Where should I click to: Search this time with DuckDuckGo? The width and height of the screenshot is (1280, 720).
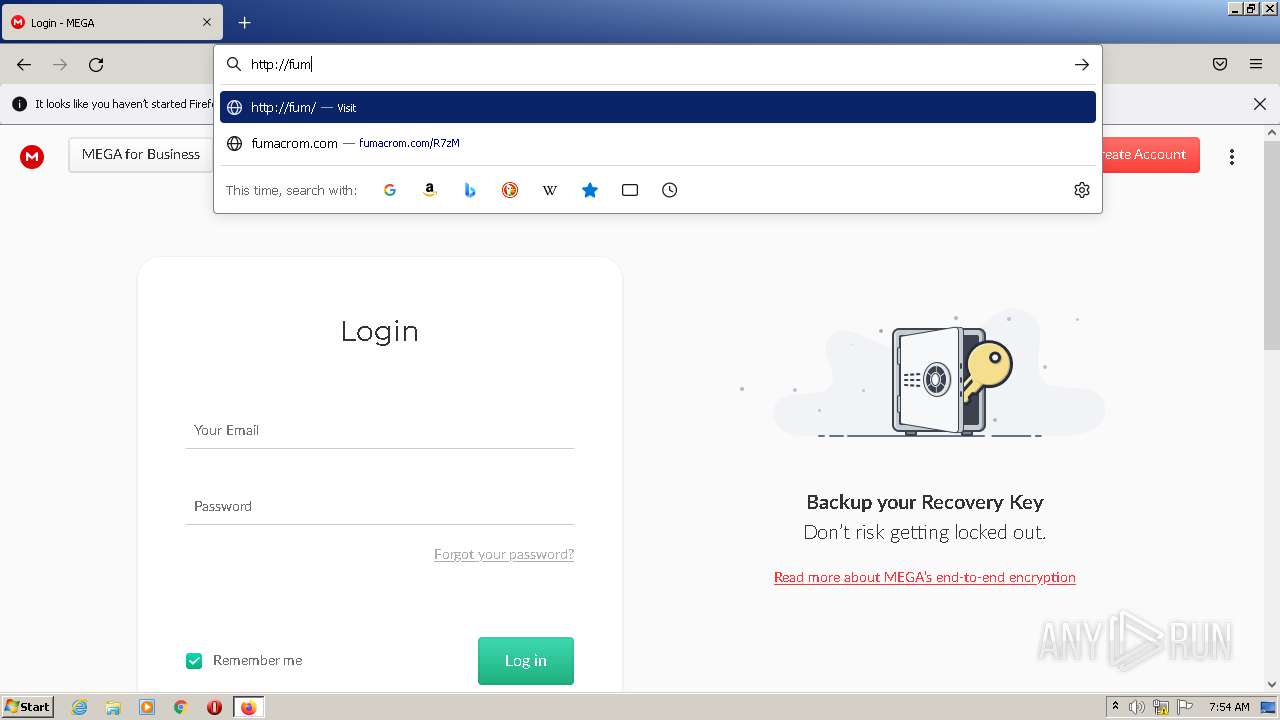coord(510,190)
